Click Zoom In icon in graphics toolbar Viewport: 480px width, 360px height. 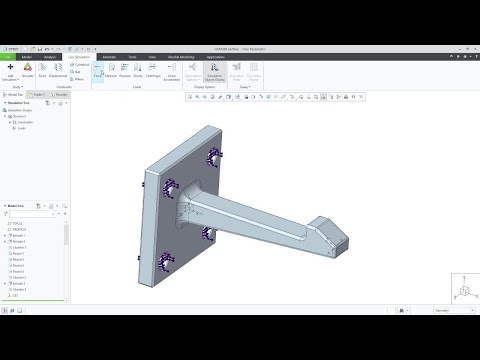click(197, 97)
